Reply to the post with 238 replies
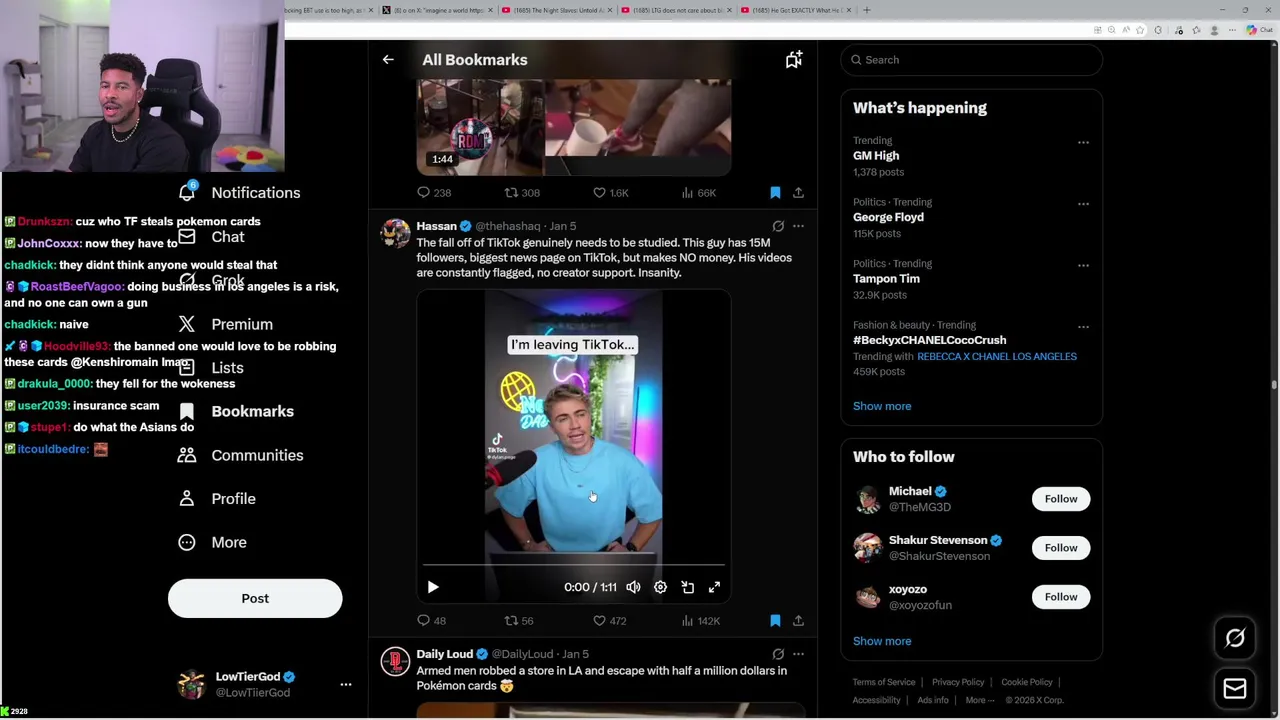1280x720 pixels. click(x=434, y=193)
